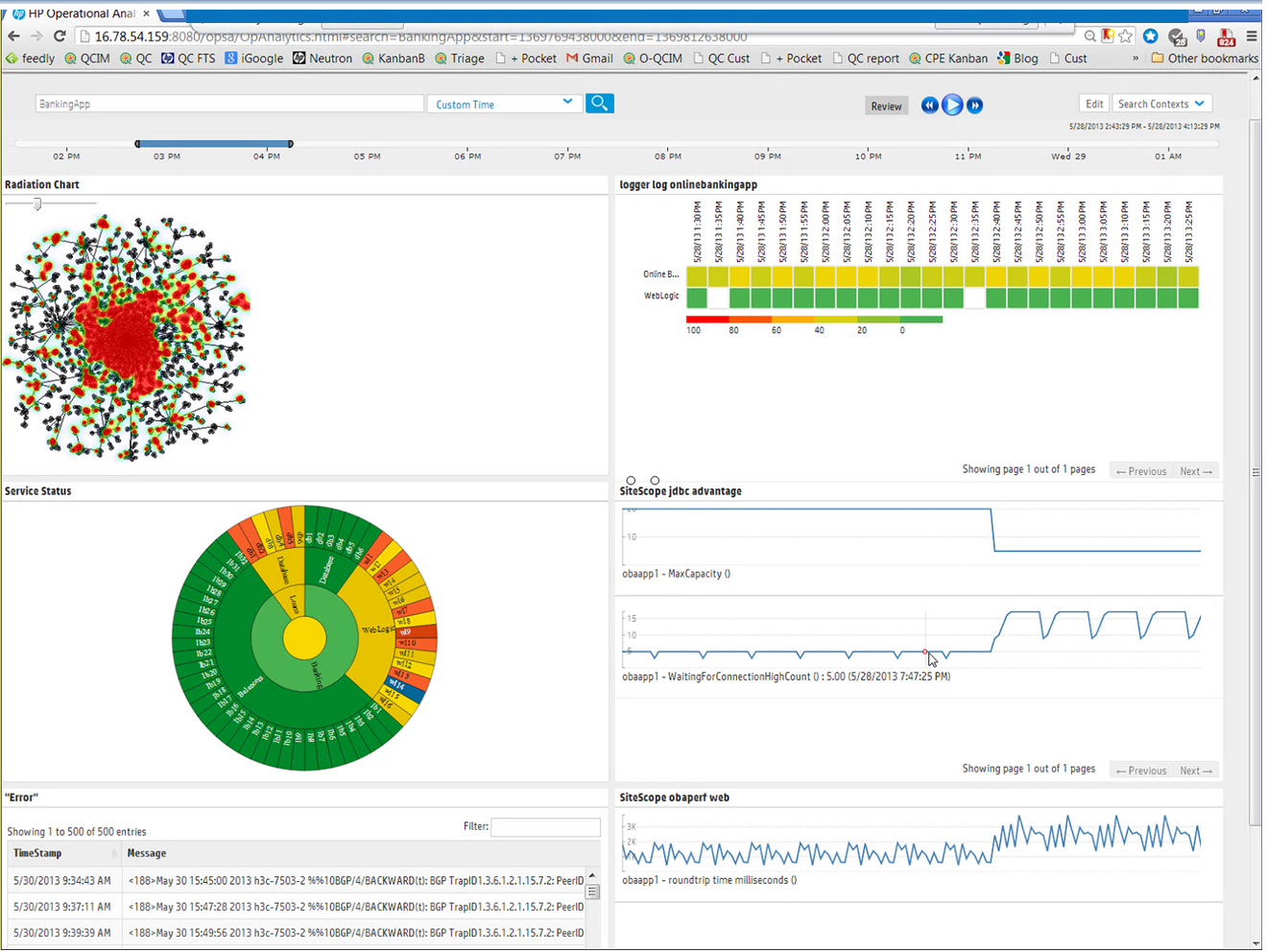The width and height of the screenshot is (1267, 952).
Task: Open the KanbanB bookmark
Action: coord(394,59)
